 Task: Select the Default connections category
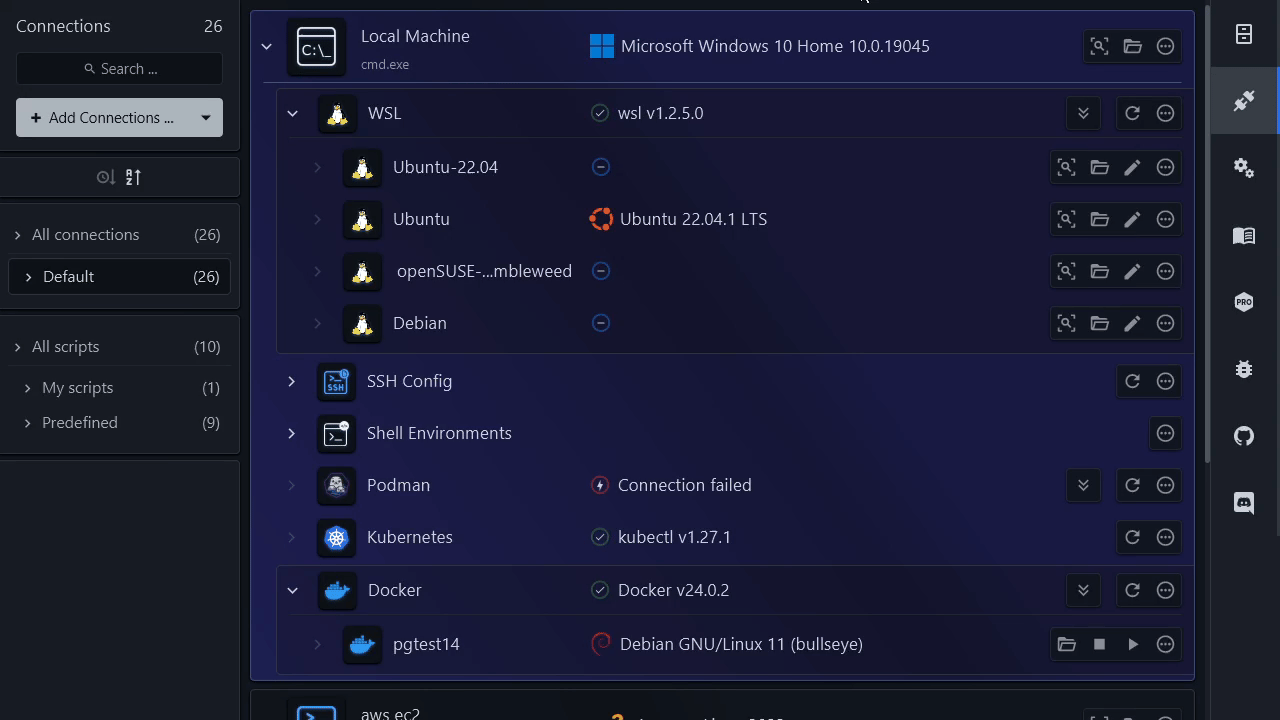pyautogui.click(x=119, y=277)
